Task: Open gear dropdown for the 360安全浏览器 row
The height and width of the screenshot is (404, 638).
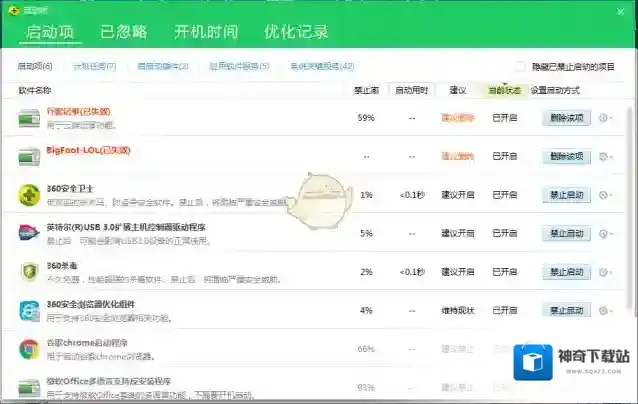Action: 605,311
